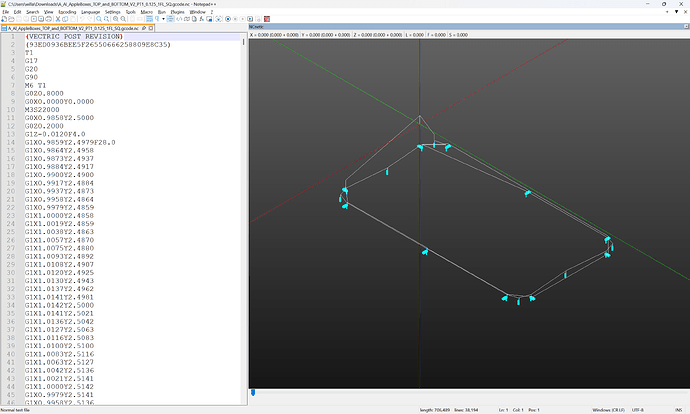690x414 pixels.
Task: Click the Playback macro icon
Action: click(243, 19)
